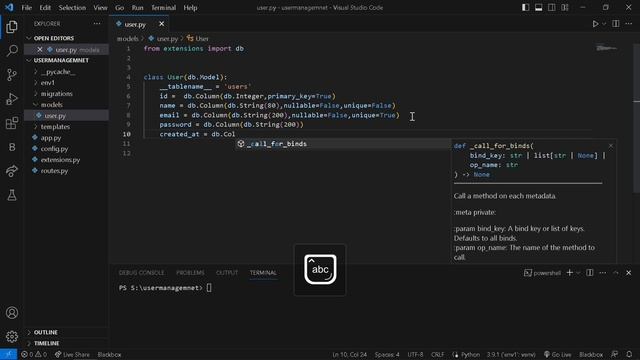
Task: Close the user.py editor tab
Action: click(x=162, y=24)
